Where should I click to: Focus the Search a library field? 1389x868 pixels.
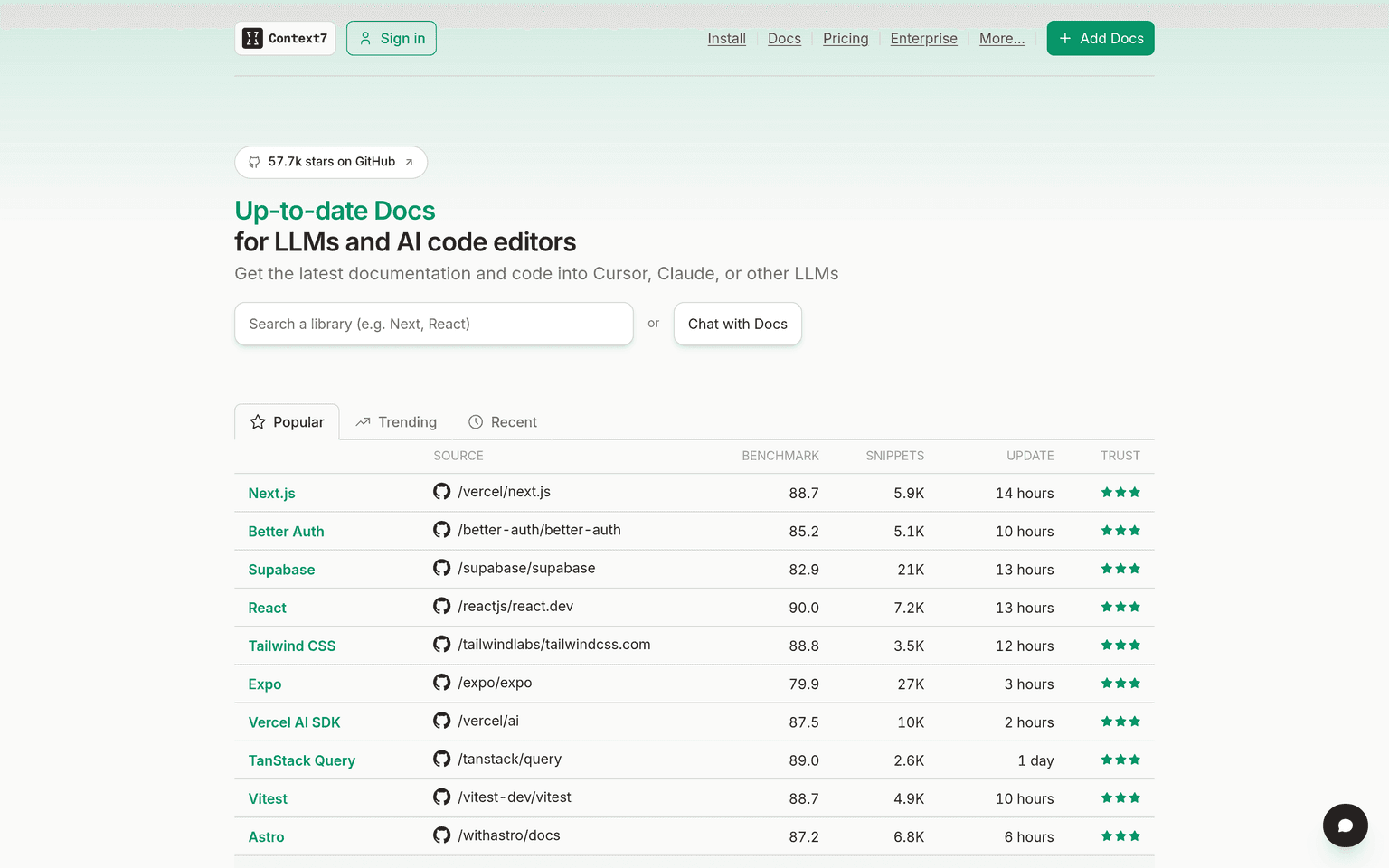click(x=434, y=324)
